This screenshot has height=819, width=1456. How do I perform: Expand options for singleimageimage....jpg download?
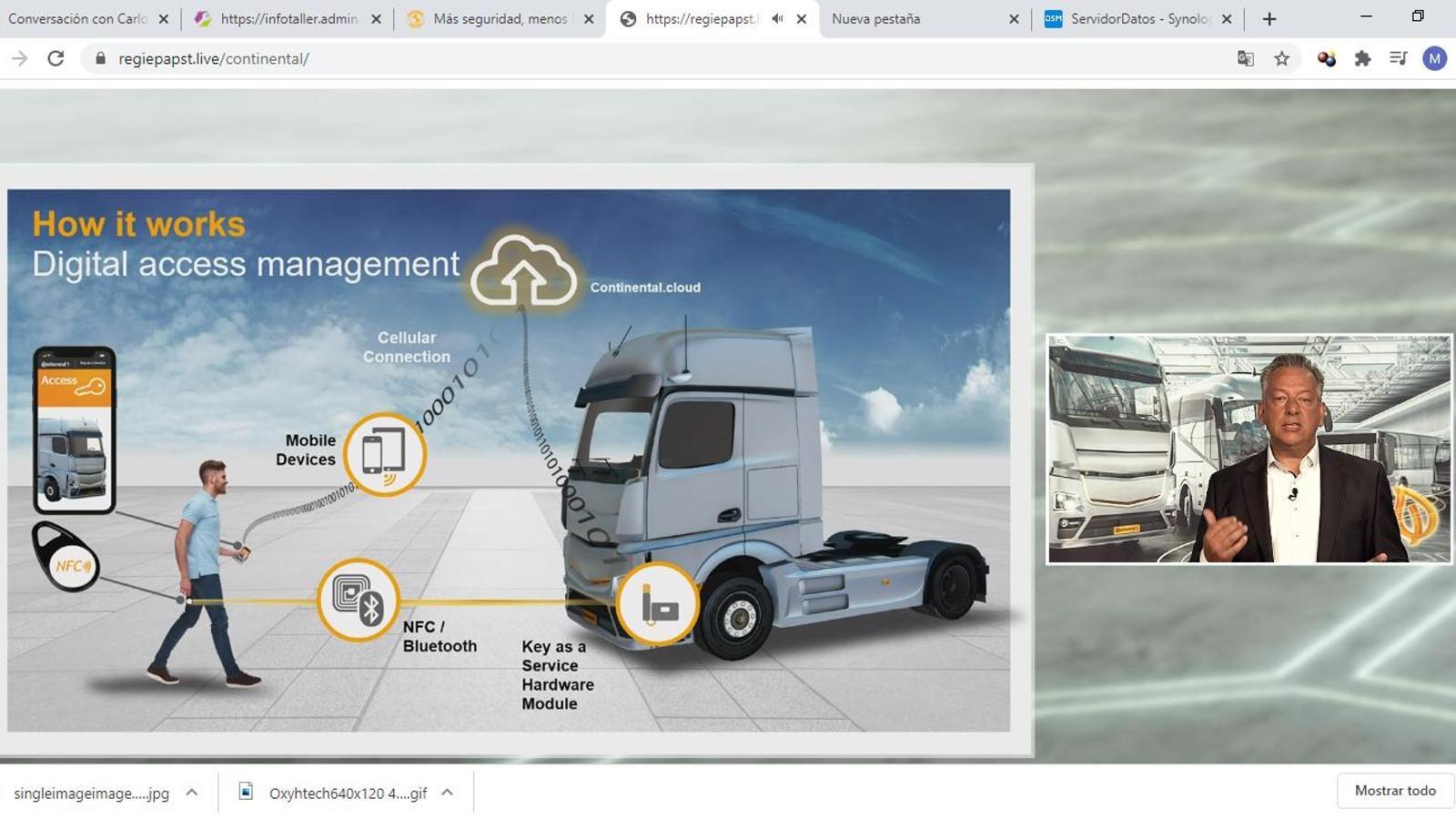(x=192, y=793)
